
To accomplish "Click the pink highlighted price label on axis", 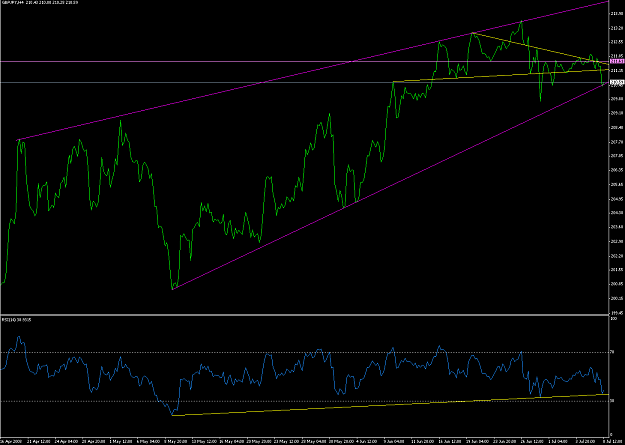I will 617,61.
